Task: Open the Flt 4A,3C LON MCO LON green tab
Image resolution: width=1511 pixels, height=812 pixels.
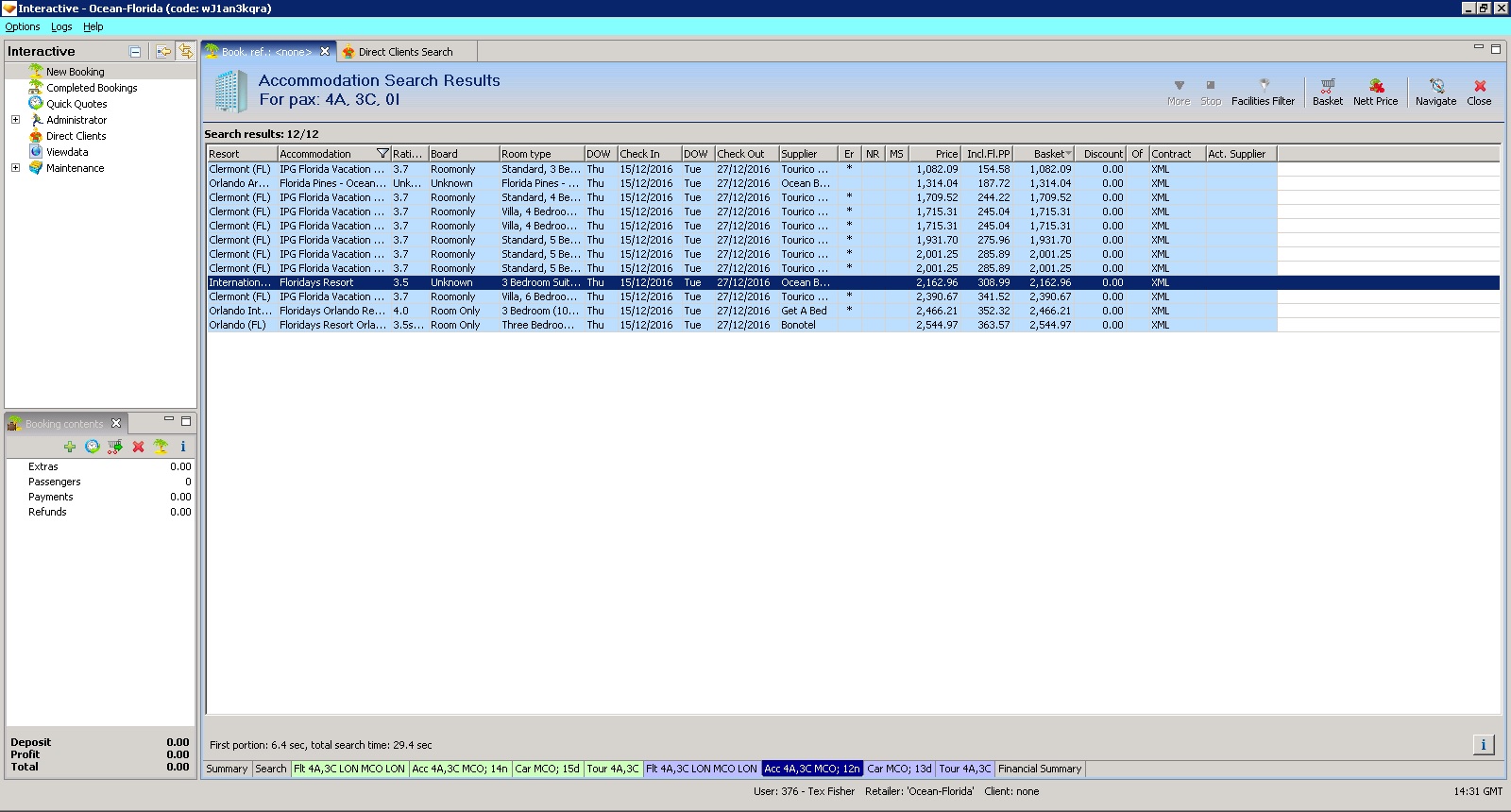Action: click(349, 769)
